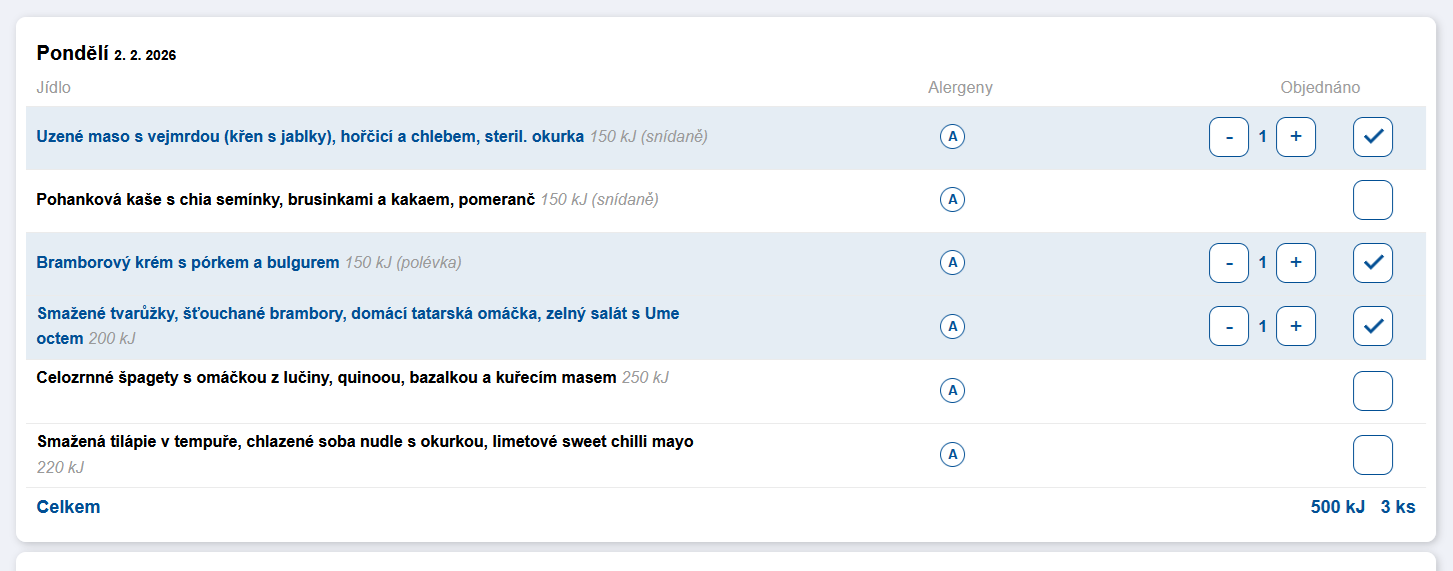Show allergens for Uzené maso s vejmrdou

[952, 137]
